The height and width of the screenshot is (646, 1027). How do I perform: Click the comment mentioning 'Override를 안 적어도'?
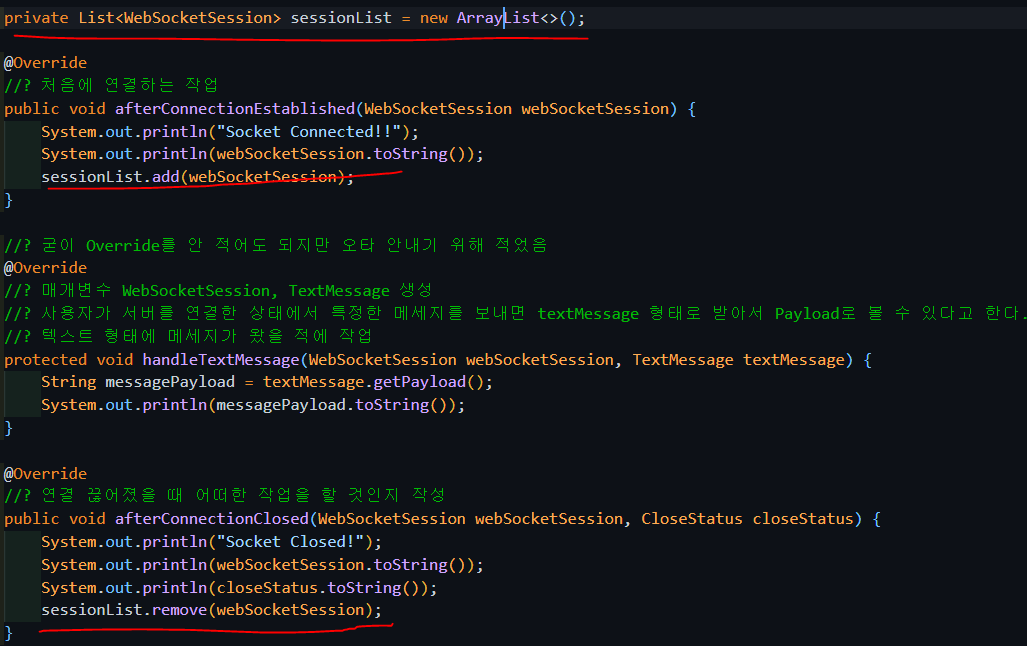[276, 245]
